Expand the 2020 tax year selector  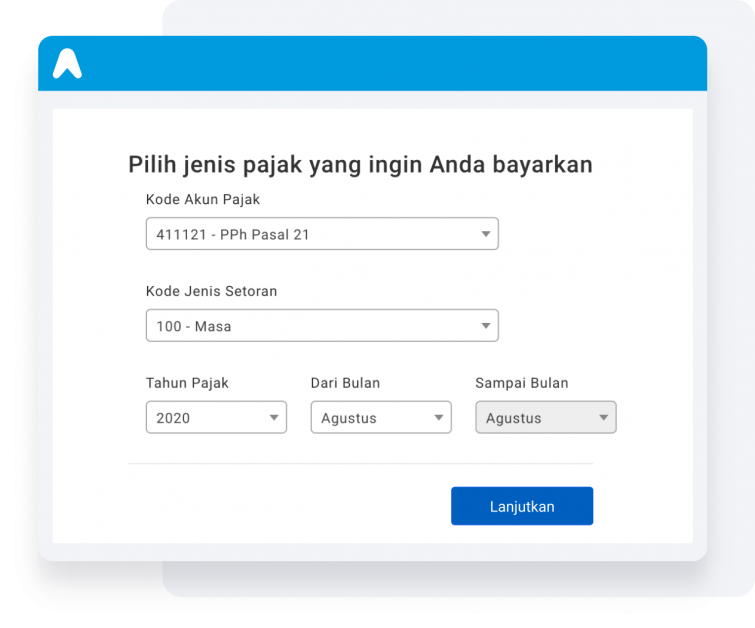[216, 417]
